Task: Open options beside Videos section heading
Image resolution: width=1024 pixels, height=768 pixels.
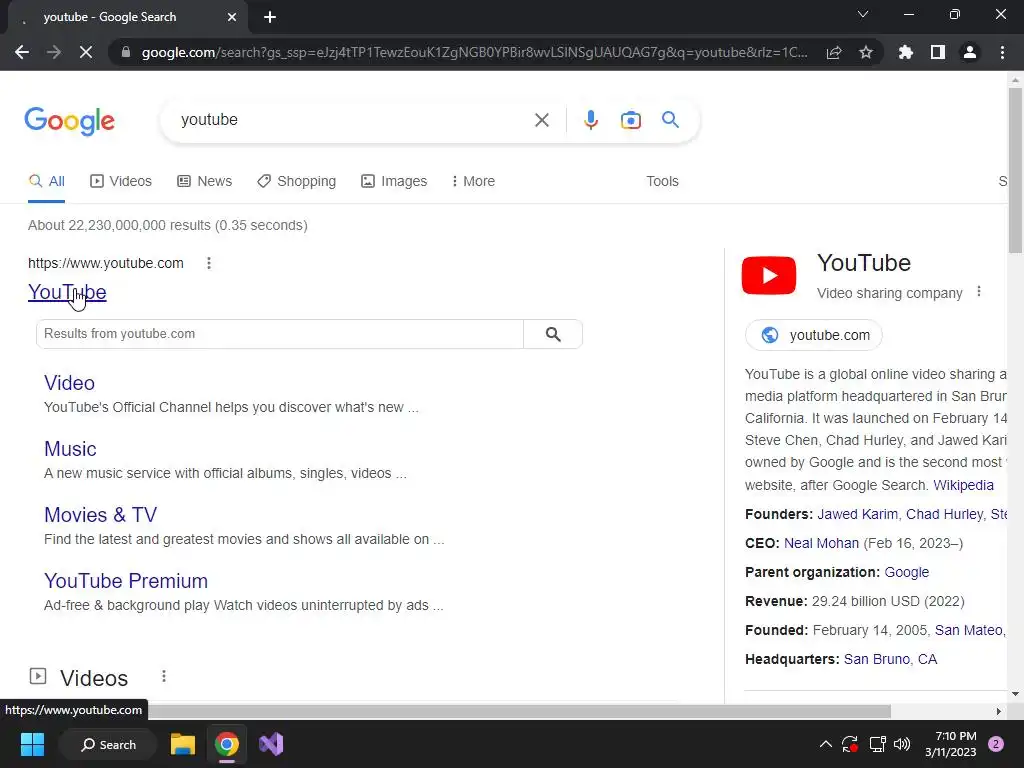Action: tap(164, 677)
